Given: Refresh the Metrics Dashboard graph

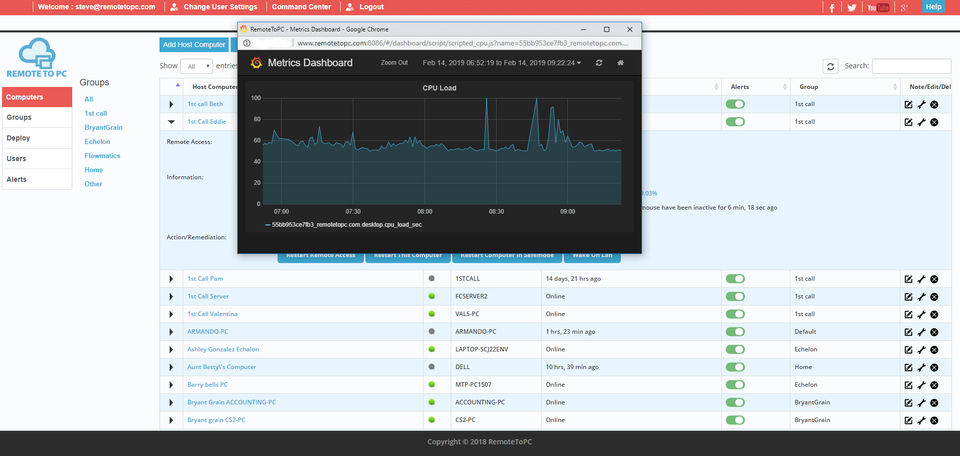Looking at the screenshot, I should tap(599, 63).
